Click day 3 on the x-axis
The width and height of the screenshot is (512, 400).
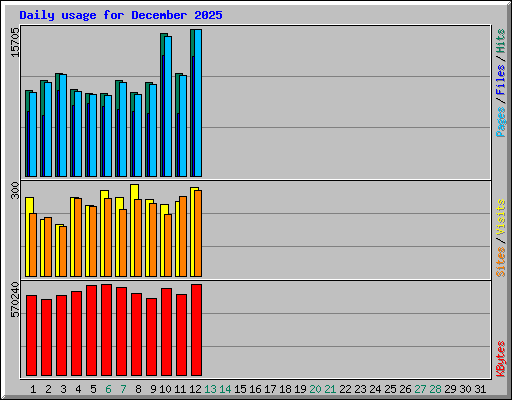tap(63, 389)
